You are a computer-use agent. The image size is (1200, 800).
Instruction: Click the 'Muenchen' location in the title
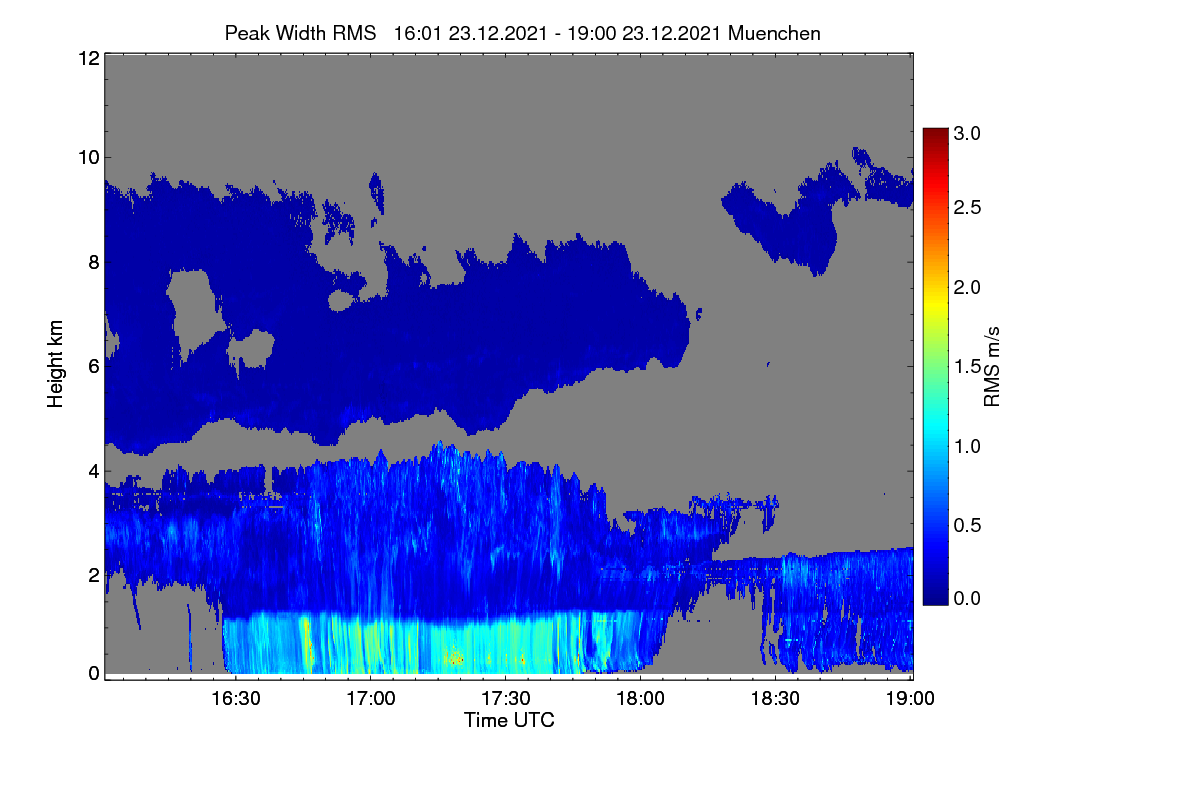point(775,33)
